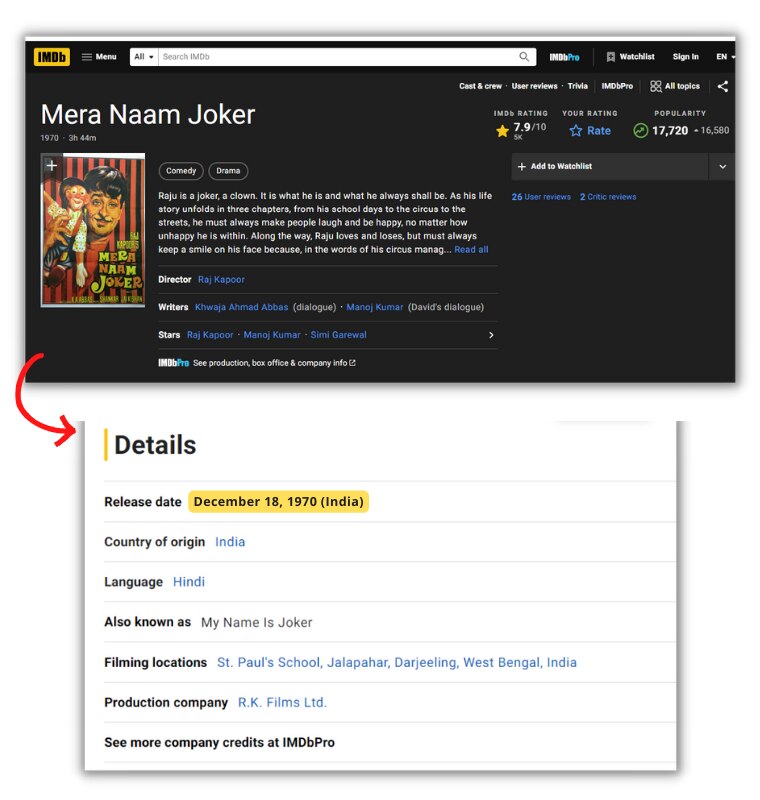Click the search magnifier icon
This screenshot has width=760, height=800.
point(524,57)
